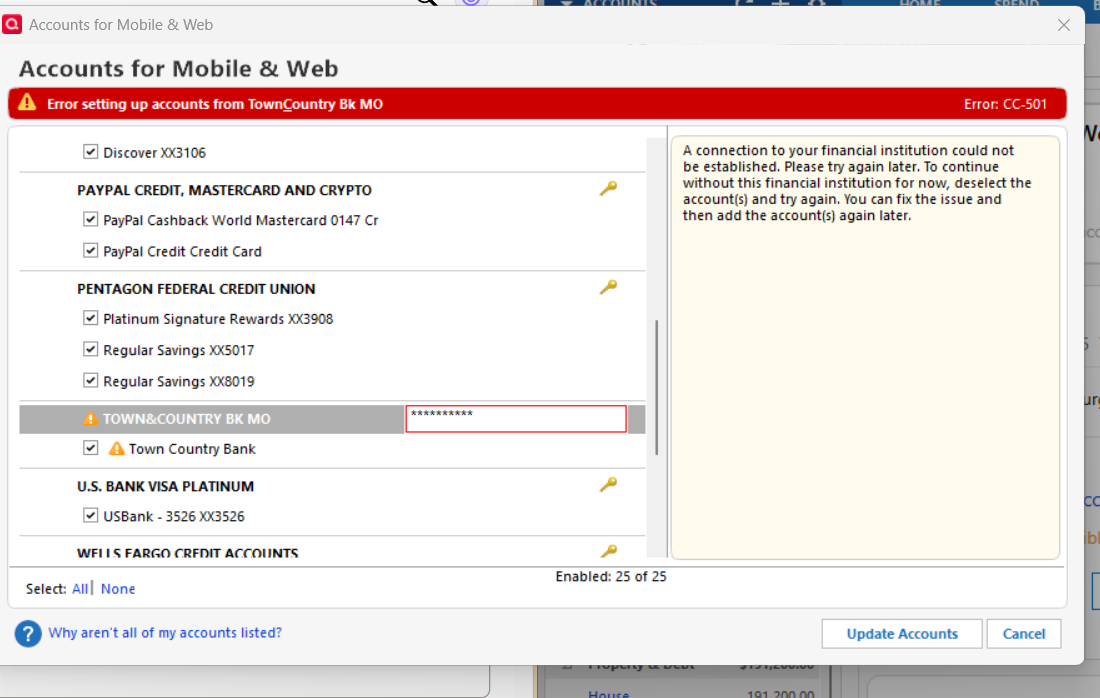1100x698 pixels.
Task: Click the U.S. BANK VISA PLATINUM heading
Action: pyautogui.click(x=165, y=486)
